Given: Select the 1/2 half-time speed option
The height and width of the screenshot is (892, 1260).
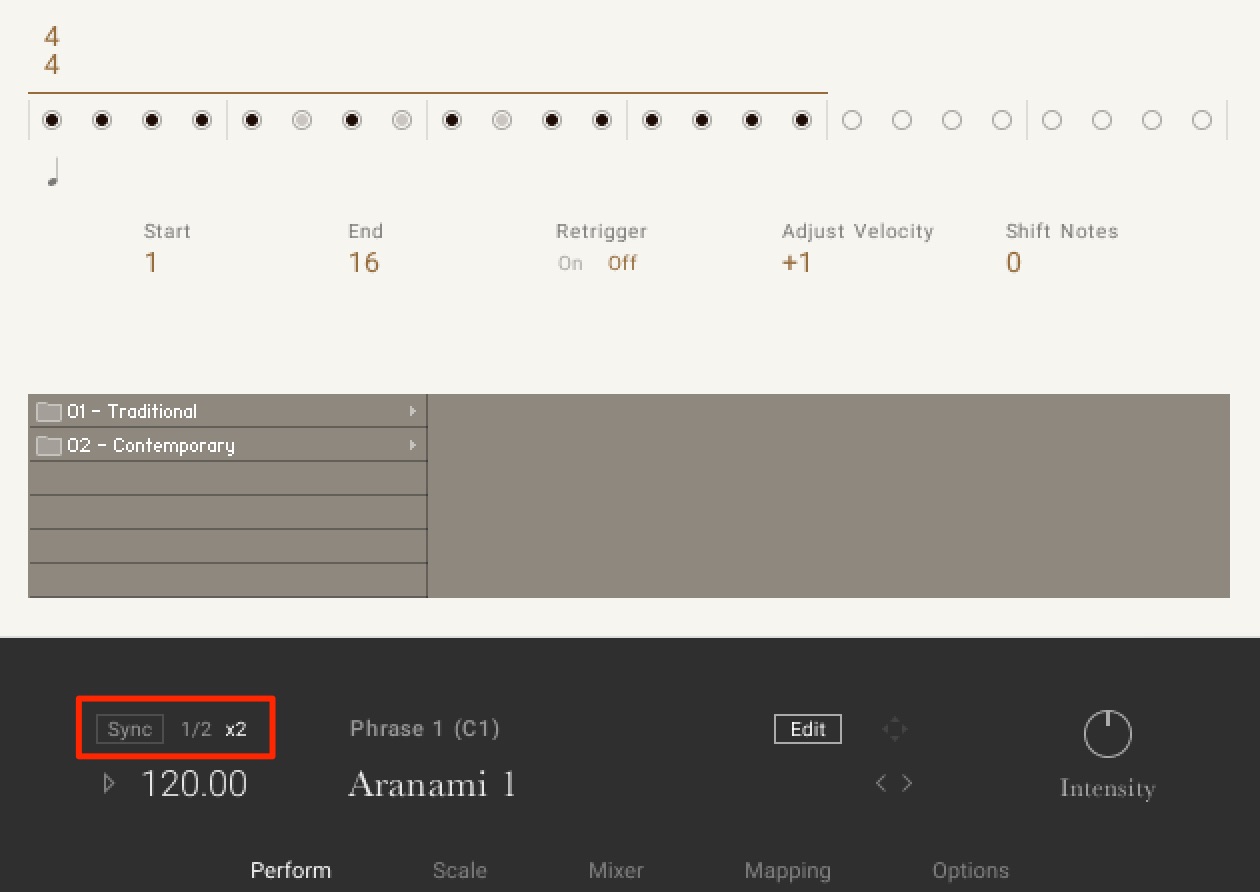Looking at the screenshot, I should click(196, 729).
